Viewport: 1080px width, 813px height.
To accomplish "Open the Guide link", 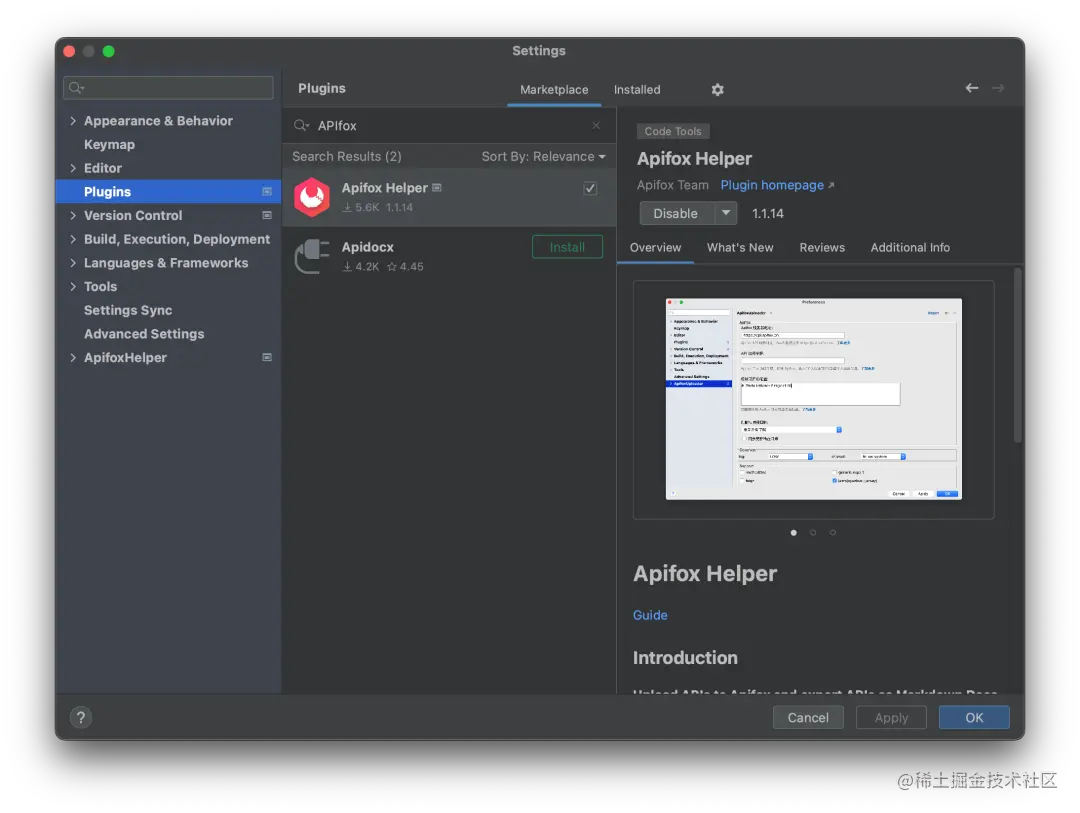I will point(650,615).
